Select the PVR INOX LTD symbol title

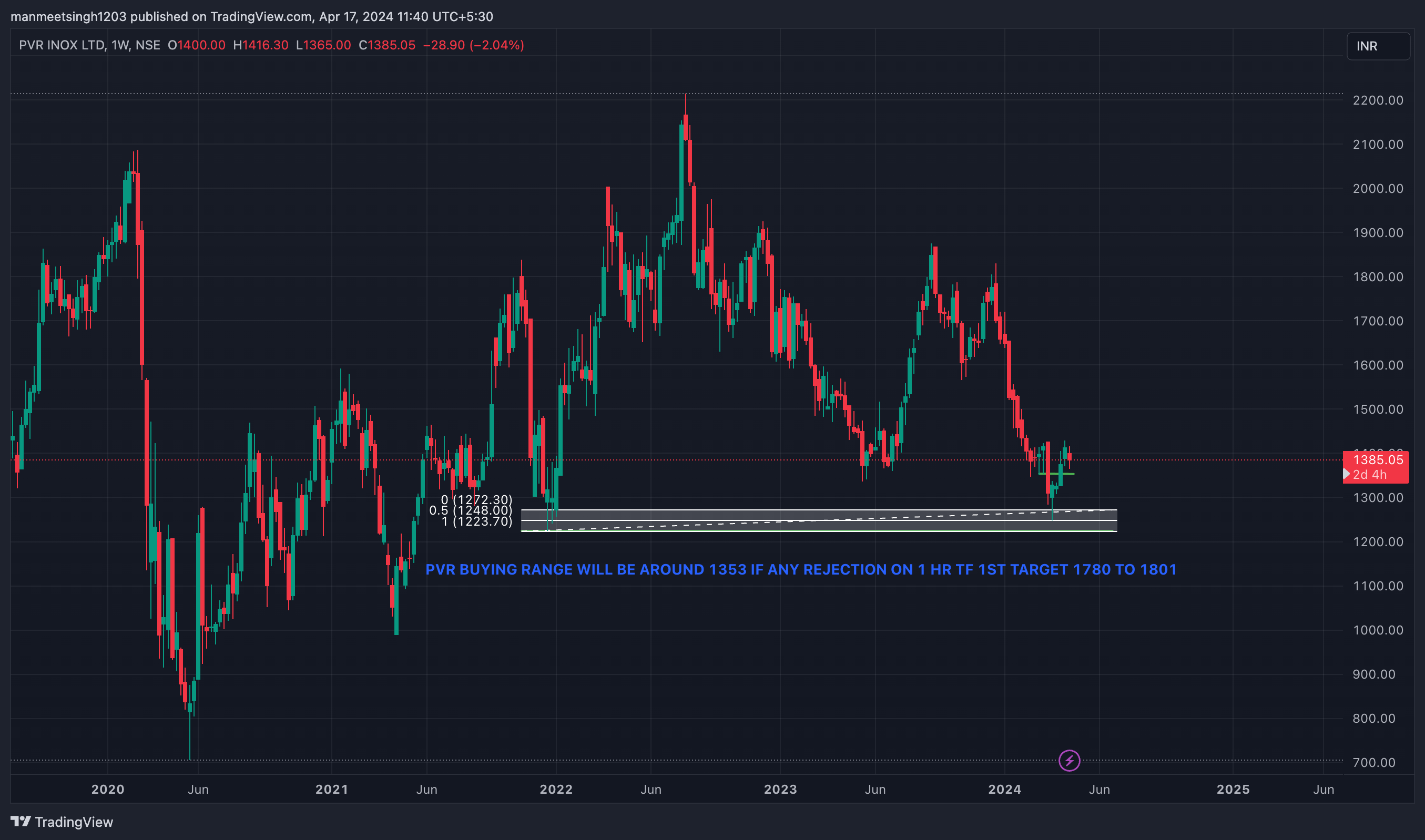point(61,45)
